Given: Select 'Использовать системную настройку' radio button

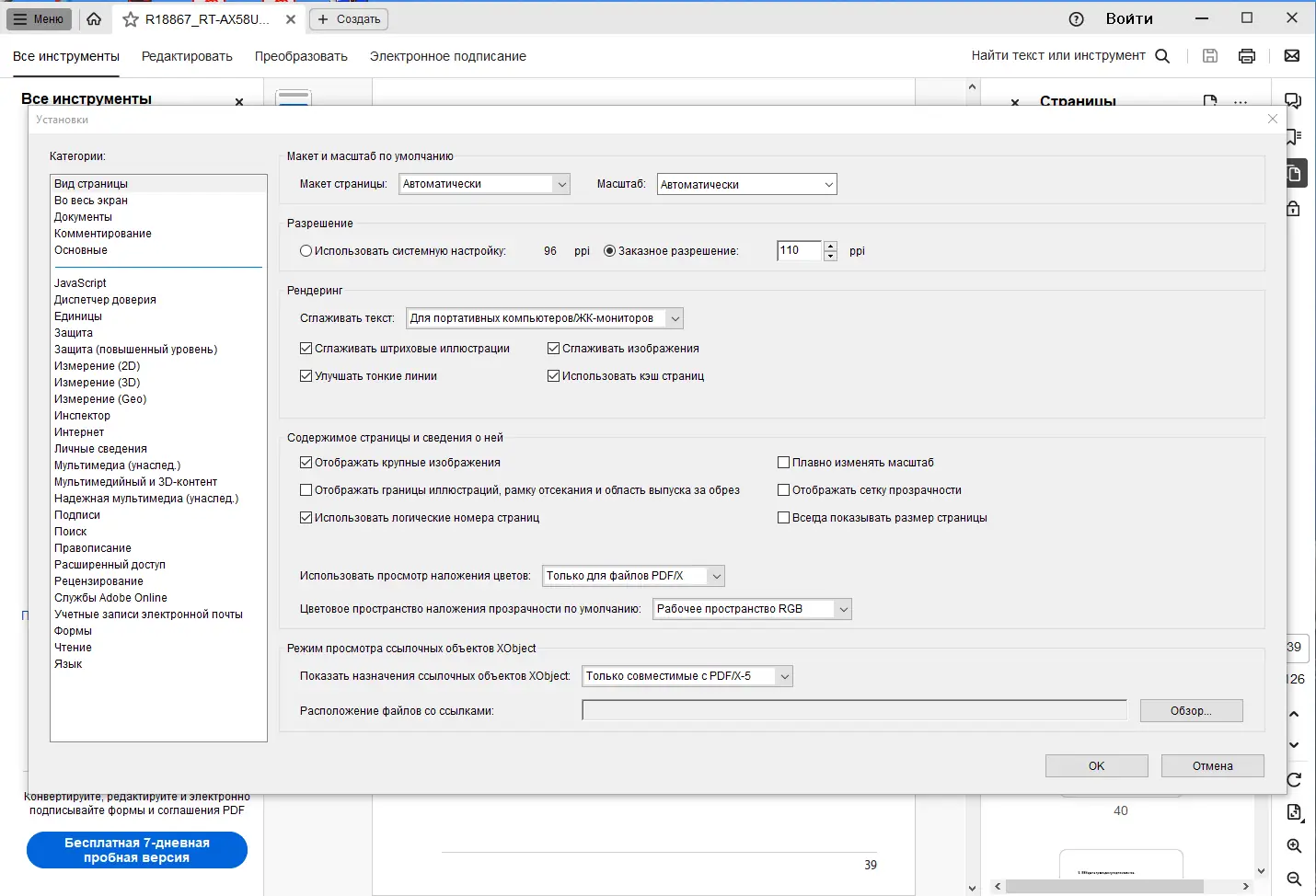Looking at the screenshot, I should 306,250.
